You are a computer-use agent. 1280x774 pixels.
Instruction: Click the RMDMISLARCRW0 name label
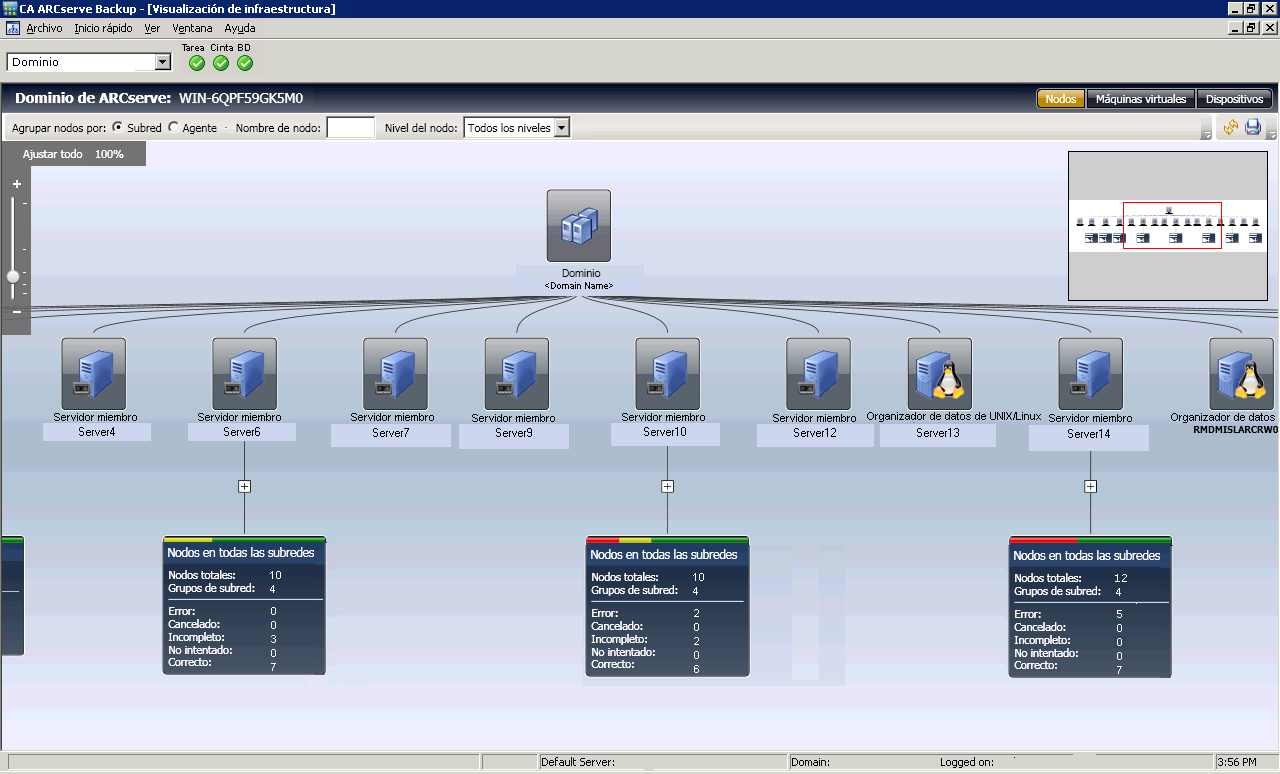(x=1236, y=430)
